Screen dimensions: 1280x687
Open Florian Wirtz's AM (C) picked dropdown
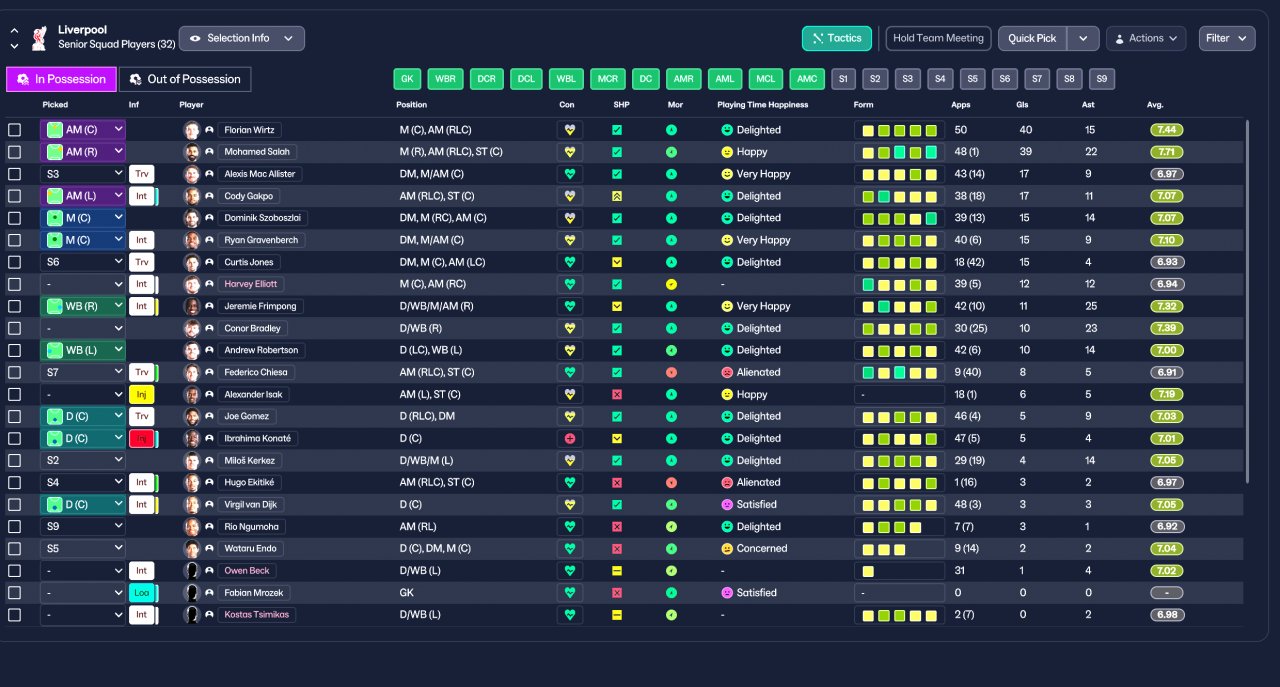[83, 130]
